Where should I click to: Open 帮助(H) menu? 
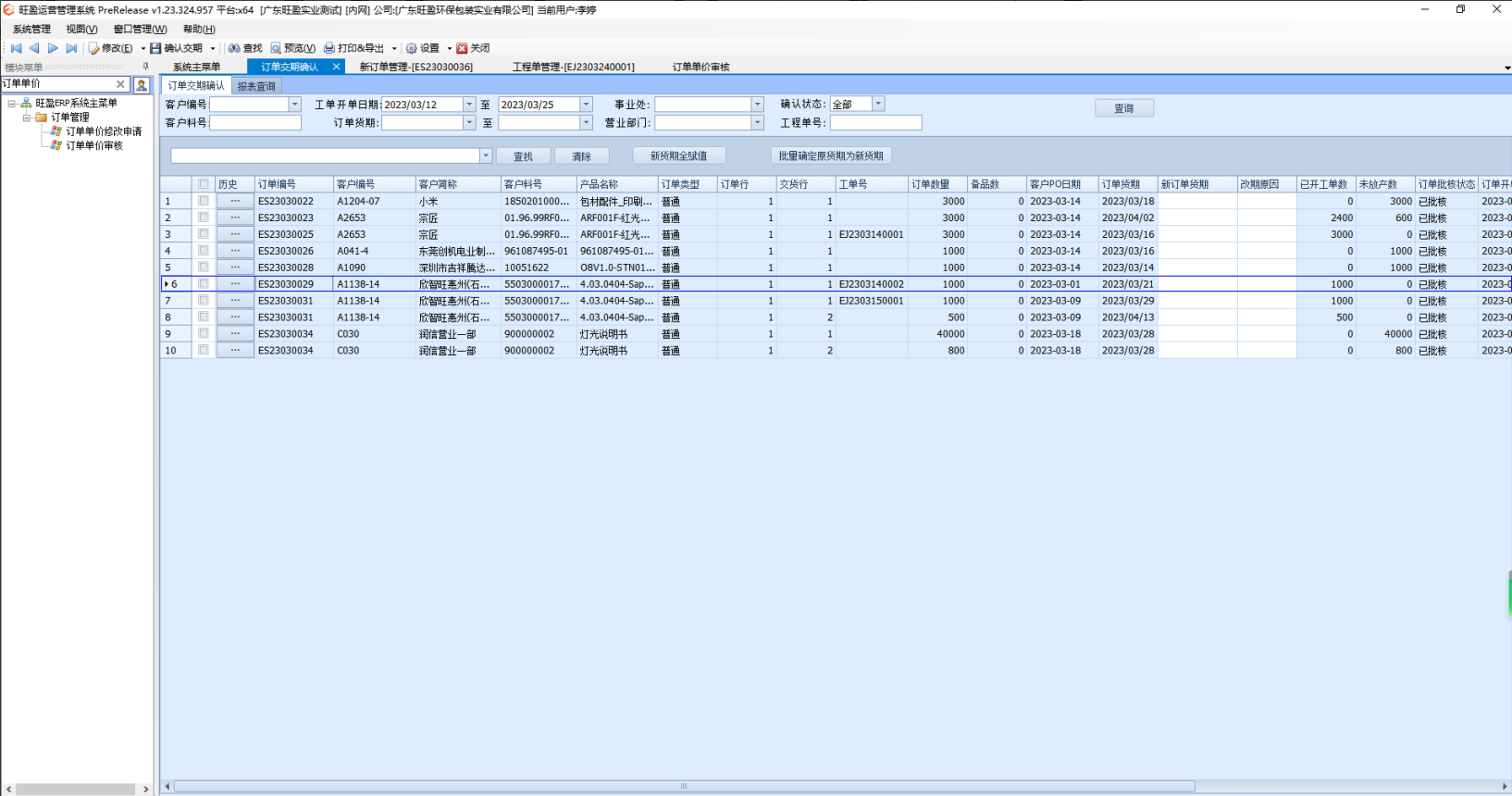click(x=199, y=30)
